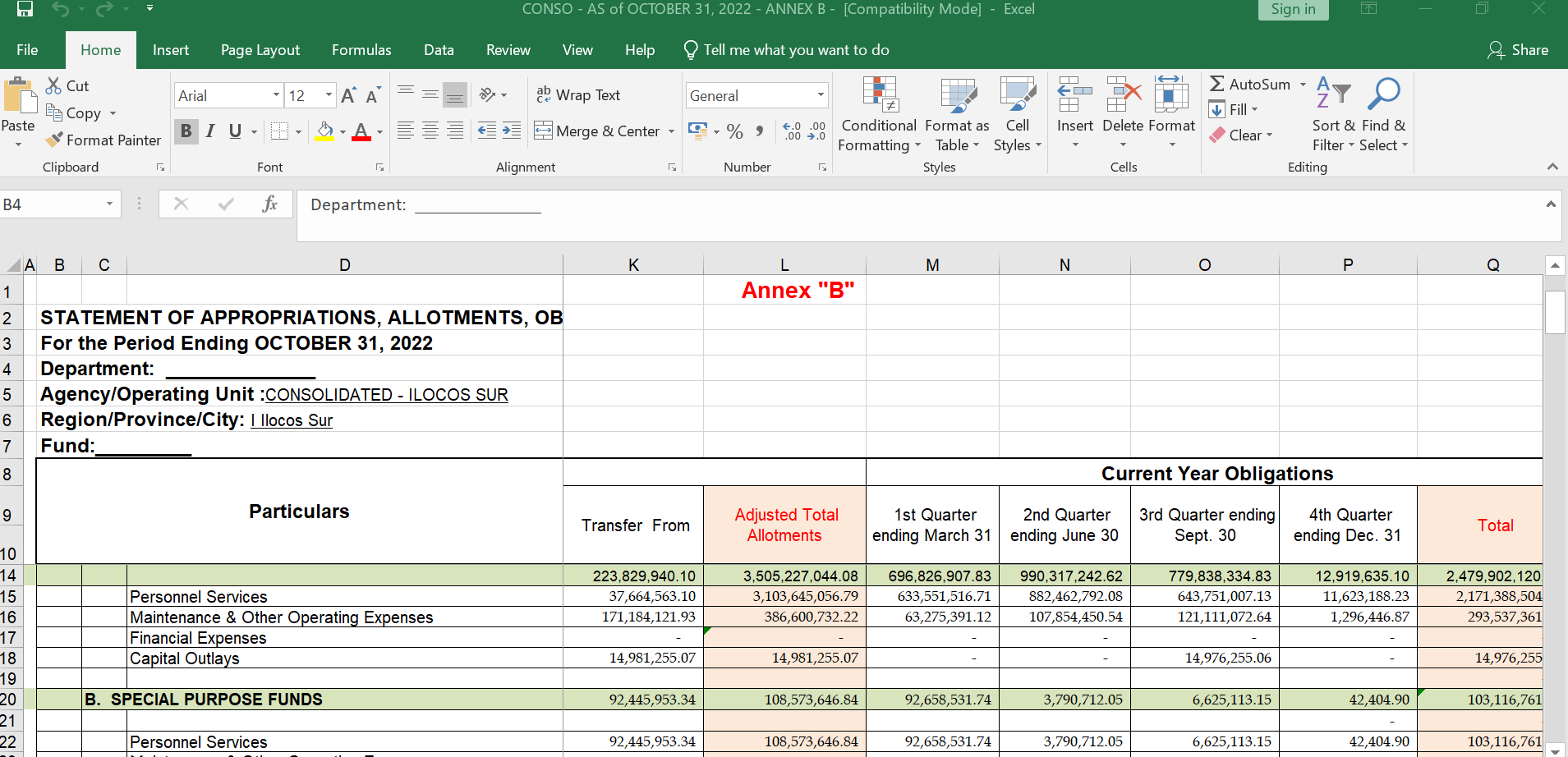Click the Save icon in title bar
The height and width of the screenshot is (757, 1568).
tap(25, 9)
